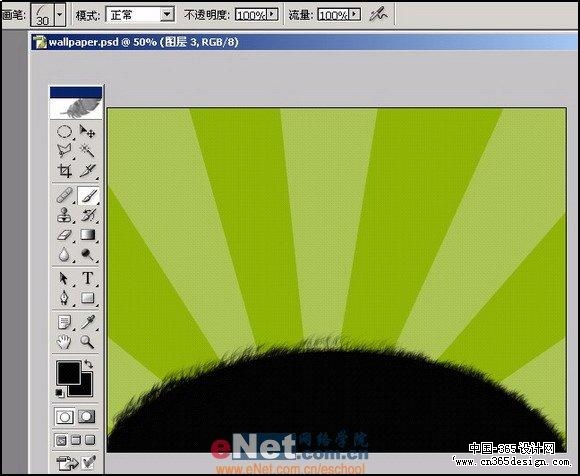Open the flow slider arrow
Screen dimensions: 580x476
(354, 14)
